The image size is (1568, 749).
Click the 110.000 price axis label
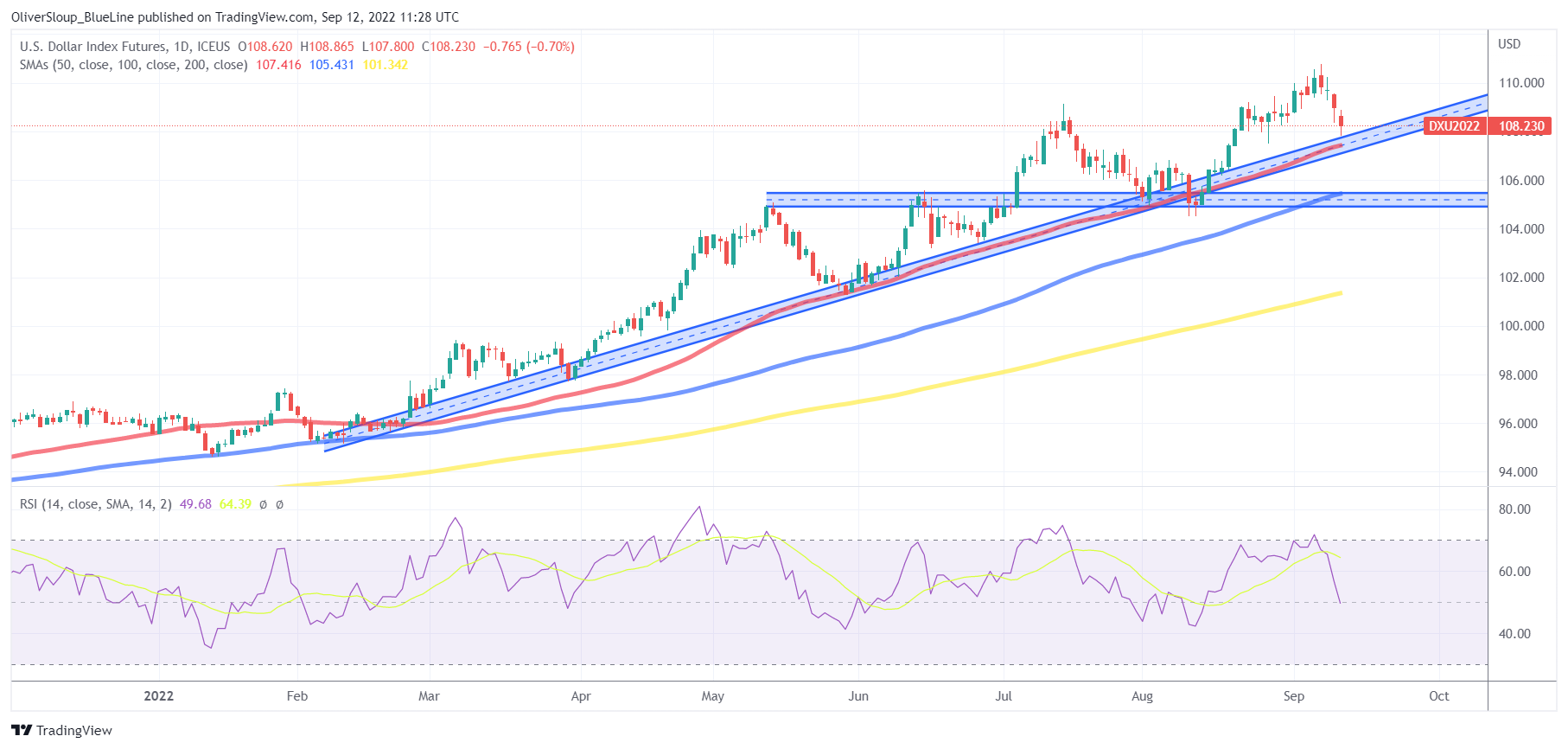tap(1521, 83)
